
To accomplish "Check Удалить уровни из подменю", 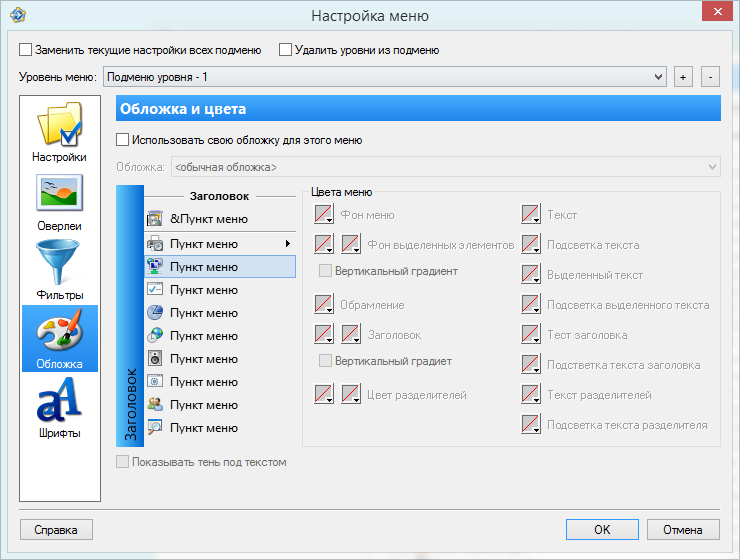I will (286, 50).
